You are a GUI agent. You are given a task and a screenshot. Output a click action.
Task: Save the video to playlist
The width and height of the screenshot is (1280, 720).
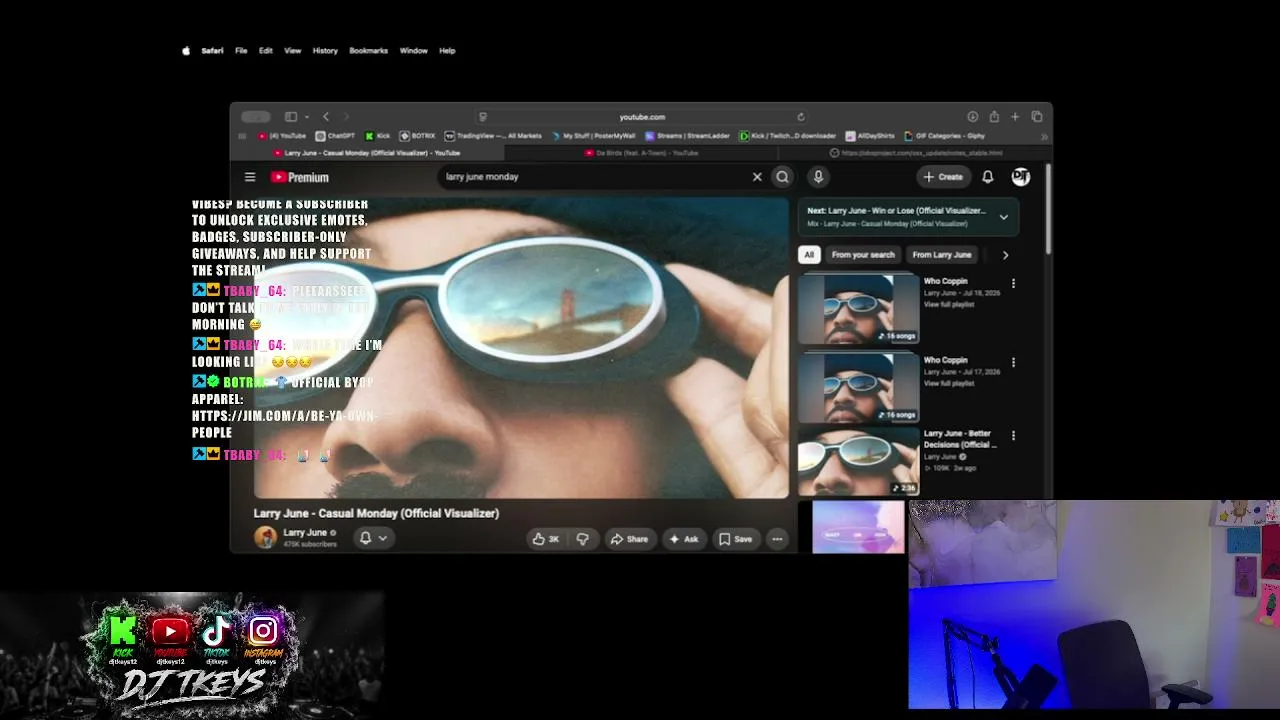[x=735, y=539]
